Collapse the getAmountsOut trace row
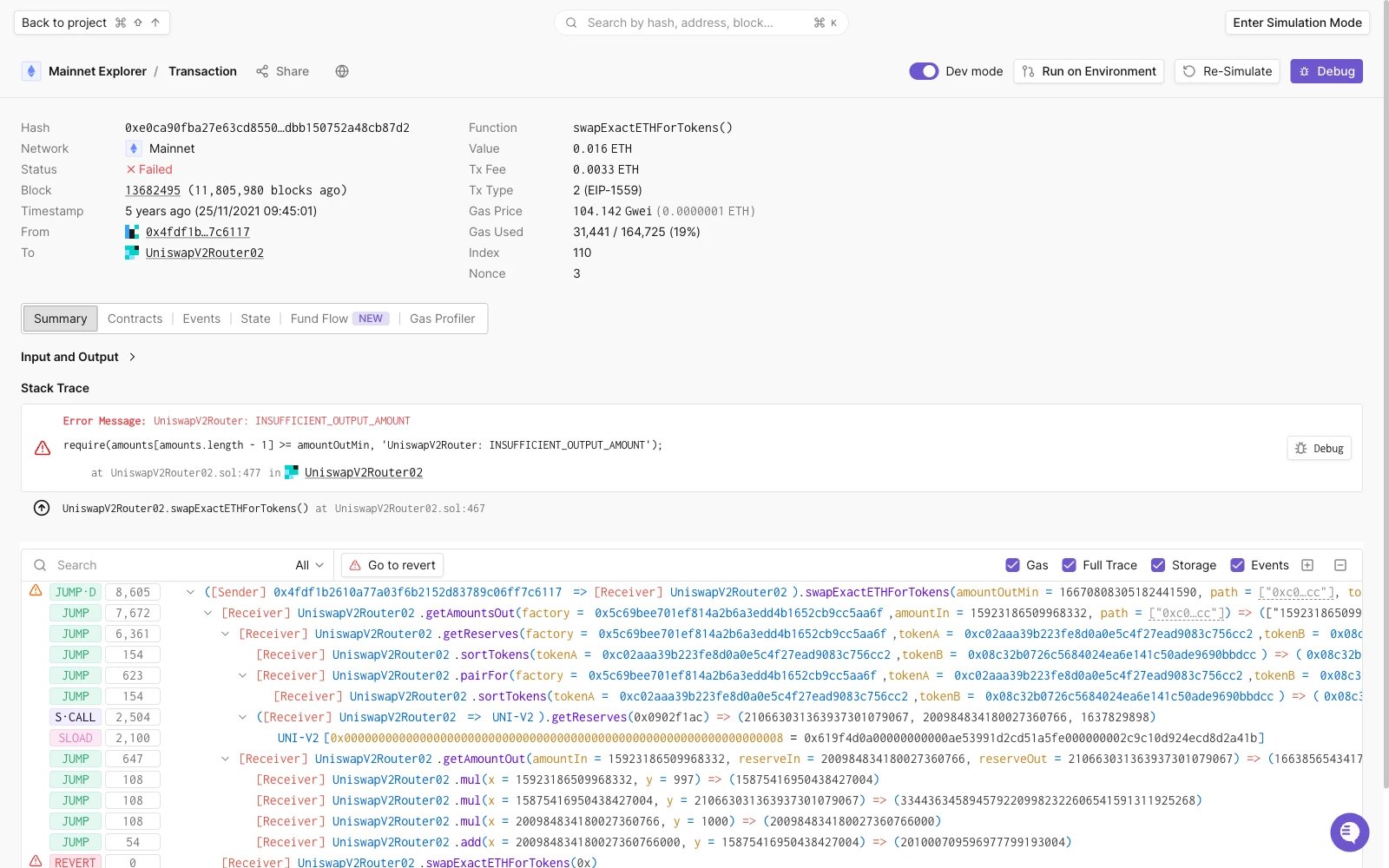 click(x=207, y=613)
